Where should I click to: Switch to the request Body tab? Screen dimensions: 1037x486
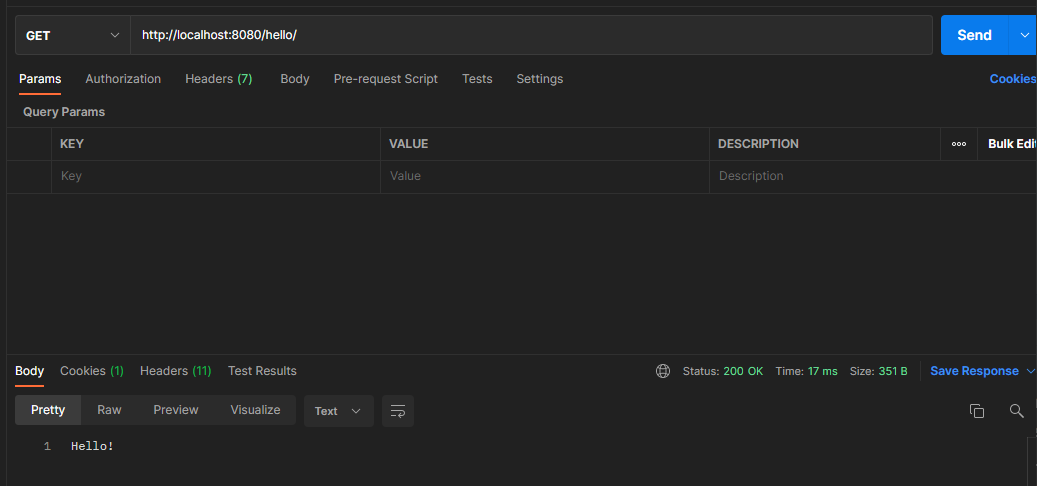(x=294, y=79)
